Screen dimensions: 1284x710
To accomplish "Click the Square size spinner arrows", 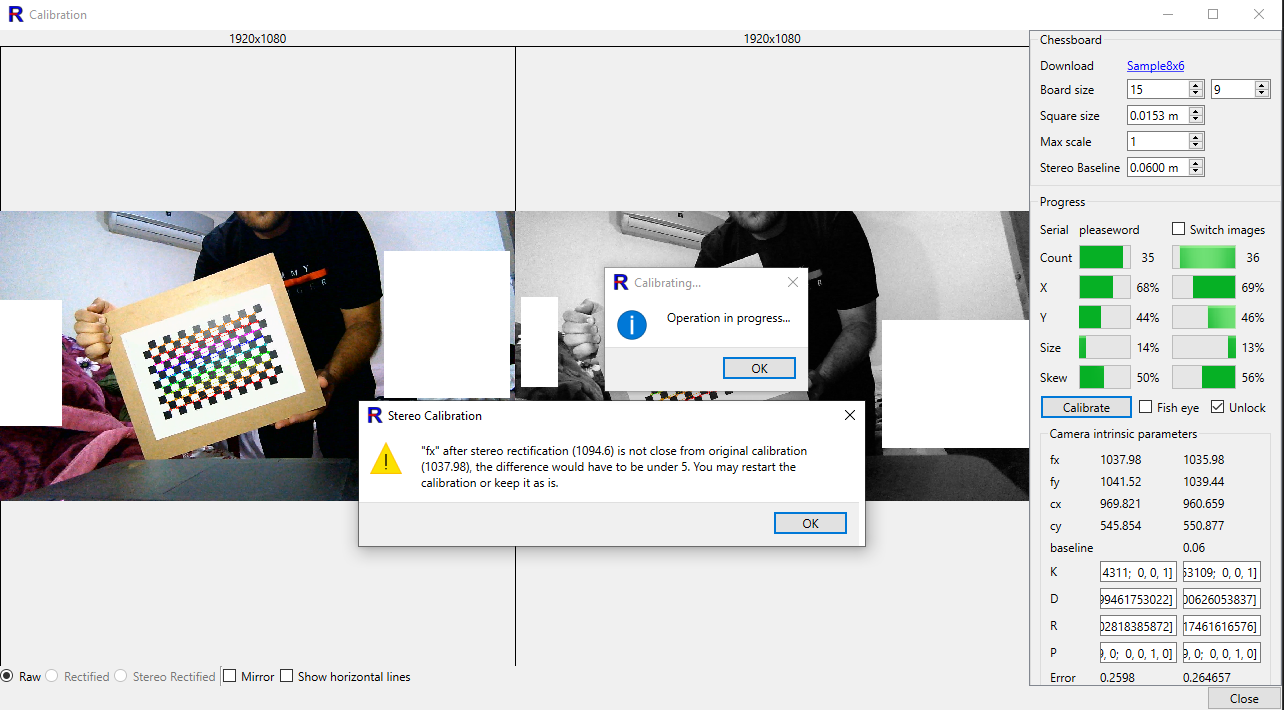I will click(1196, 116).
